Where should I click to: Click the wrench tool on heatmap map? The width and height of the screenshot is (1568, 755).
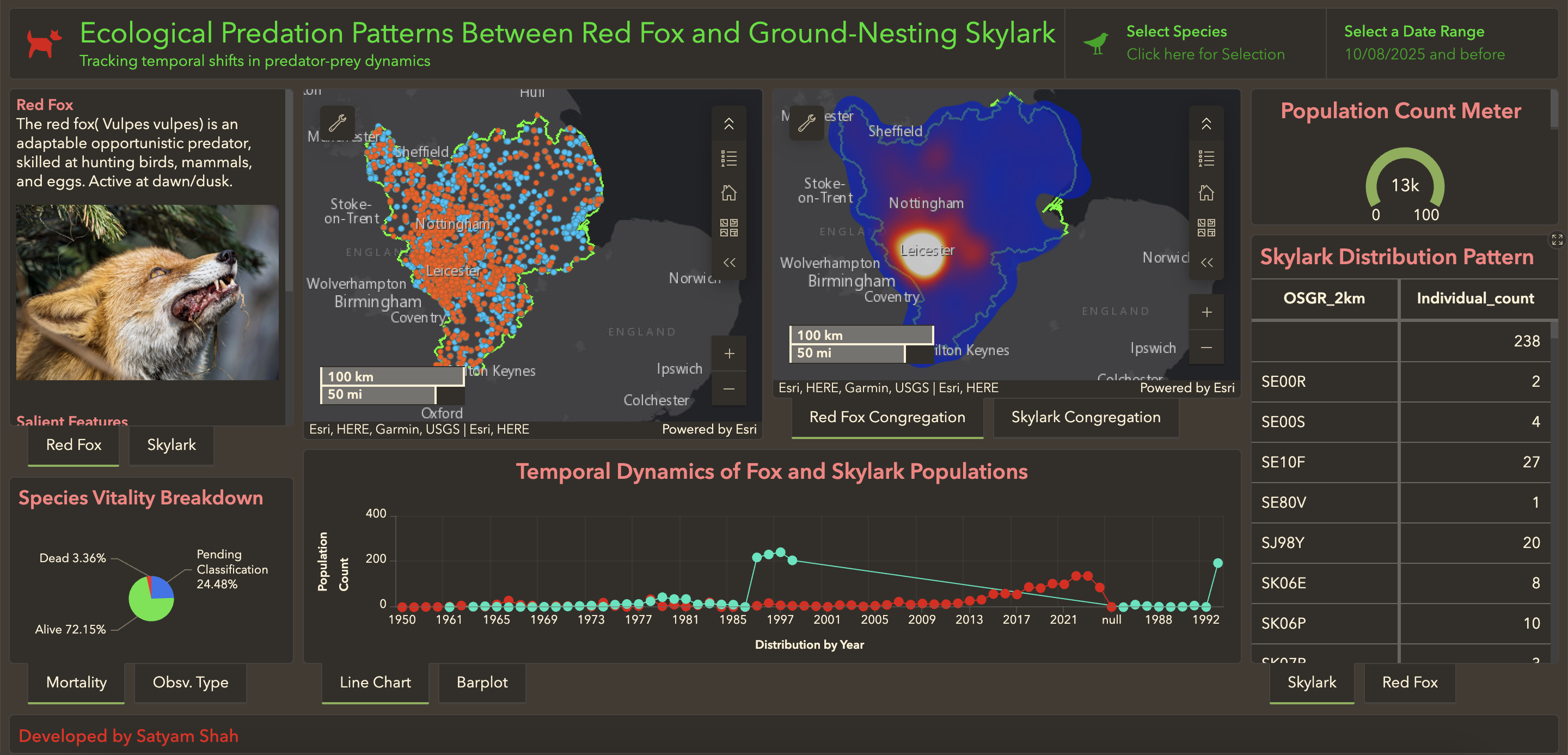806,123
